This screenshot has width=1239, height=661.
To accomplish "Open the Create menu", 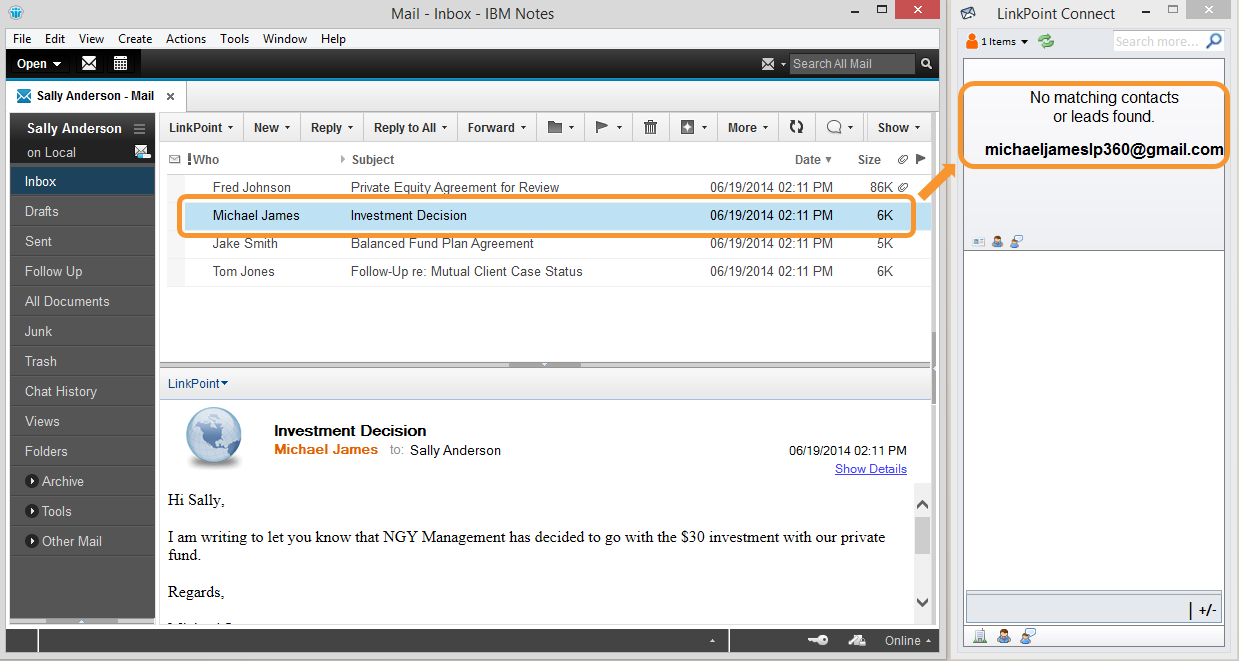I will [x=135, y=39].
